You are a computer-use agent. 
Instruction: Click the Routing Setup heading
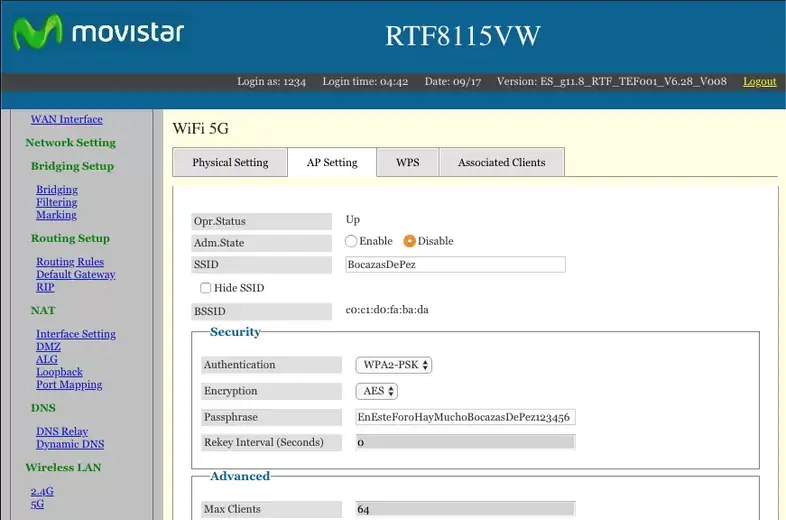(70, 238)
